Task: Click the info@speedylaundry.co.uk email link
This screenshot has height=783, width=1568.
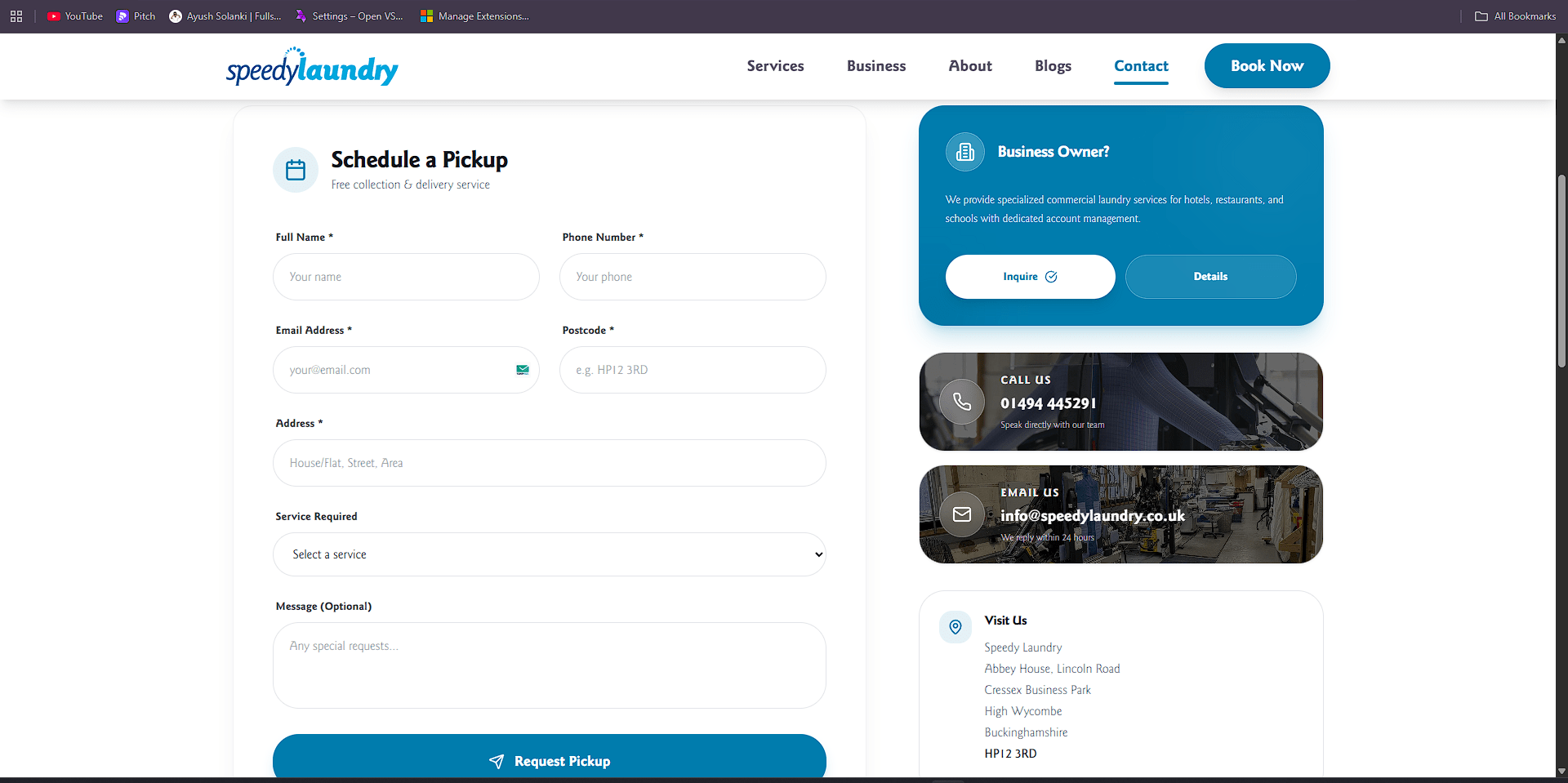Action: point(1093,516)
